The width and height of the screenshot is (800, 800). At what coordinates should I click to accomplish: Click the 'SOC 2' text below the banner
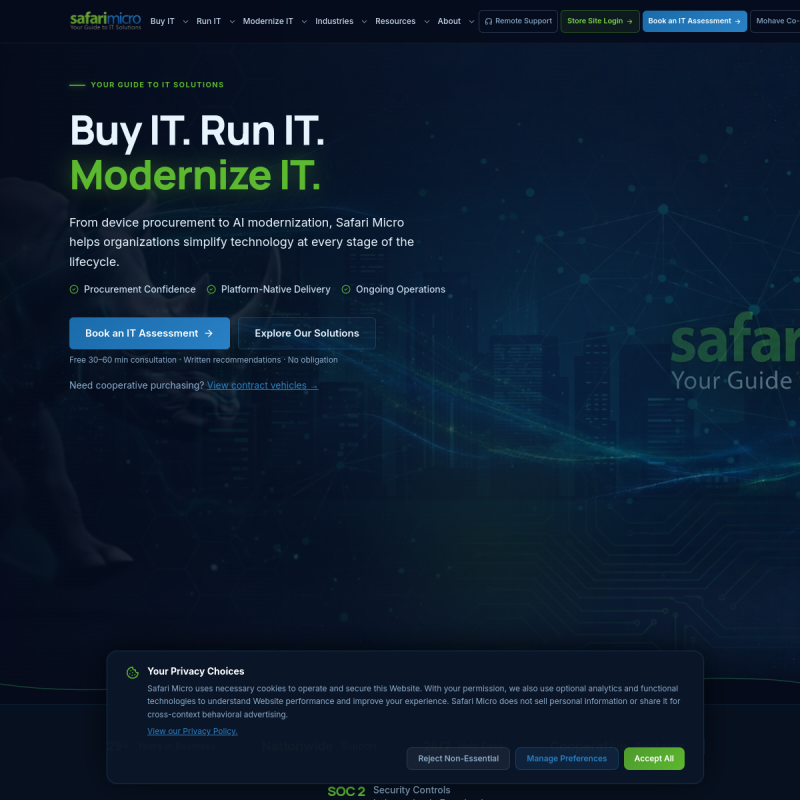pos(346,791)
